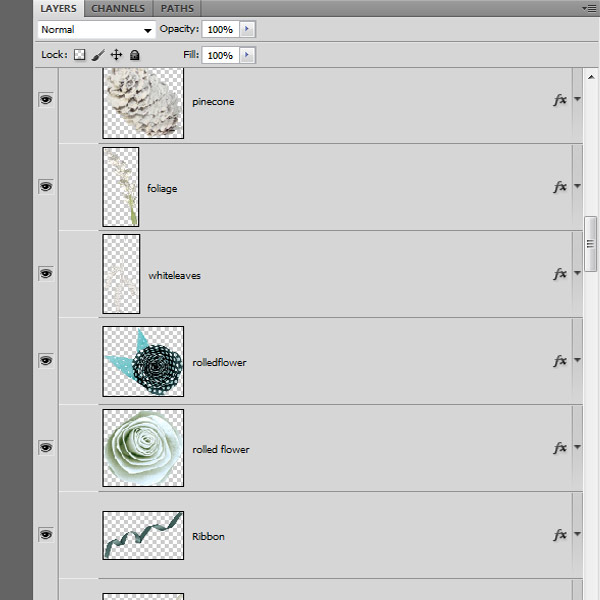Click the fx icon on rolledflower layer

[x=560, y=360]
